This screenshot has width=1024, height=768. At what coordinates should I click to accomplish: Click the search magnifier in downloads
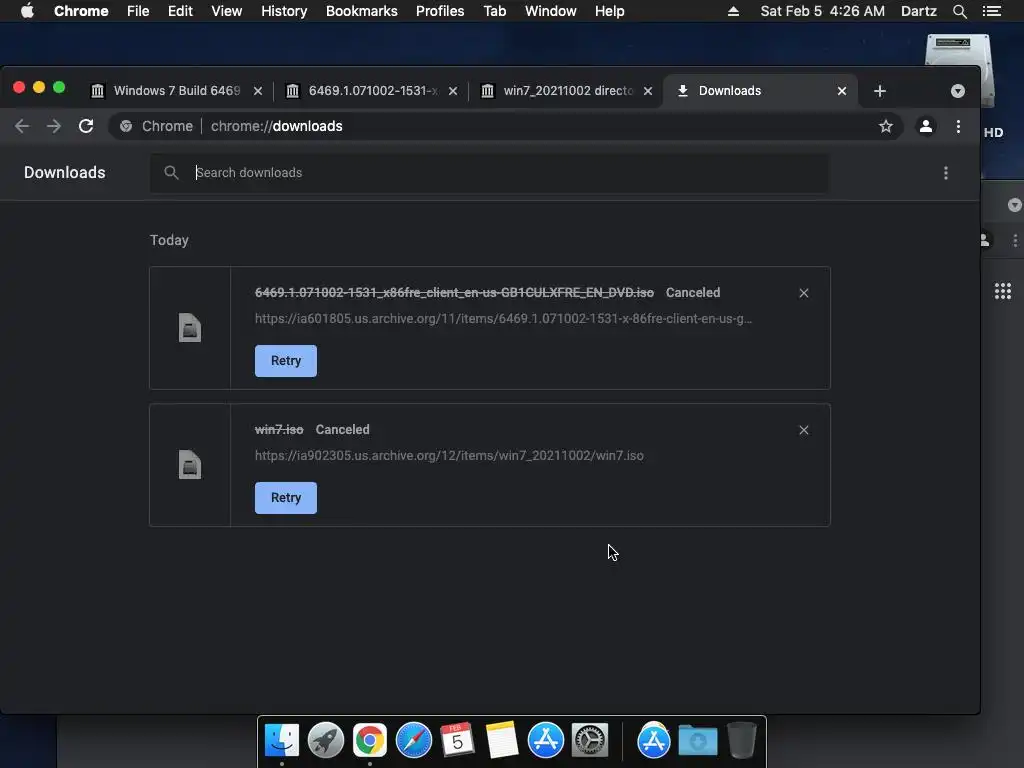[171, 172]
